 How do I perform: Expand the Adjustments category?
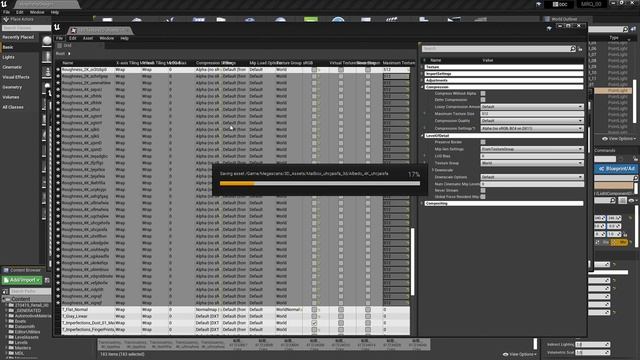coord(422,80)
